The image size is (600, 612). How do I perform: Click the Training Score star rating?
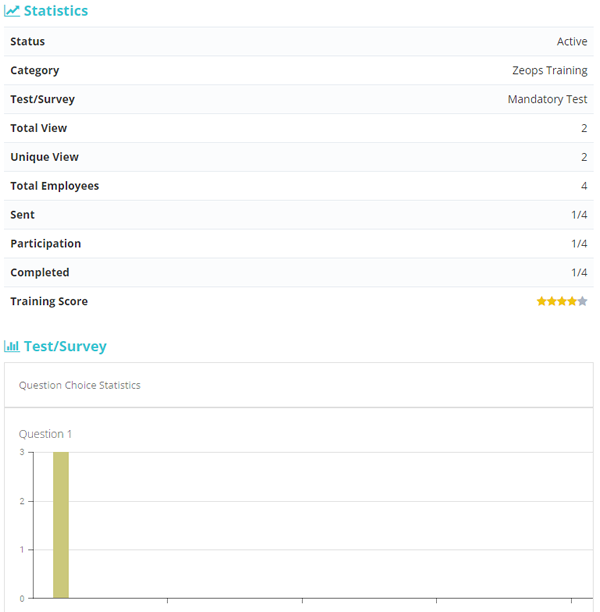click(x=562, y=301)
